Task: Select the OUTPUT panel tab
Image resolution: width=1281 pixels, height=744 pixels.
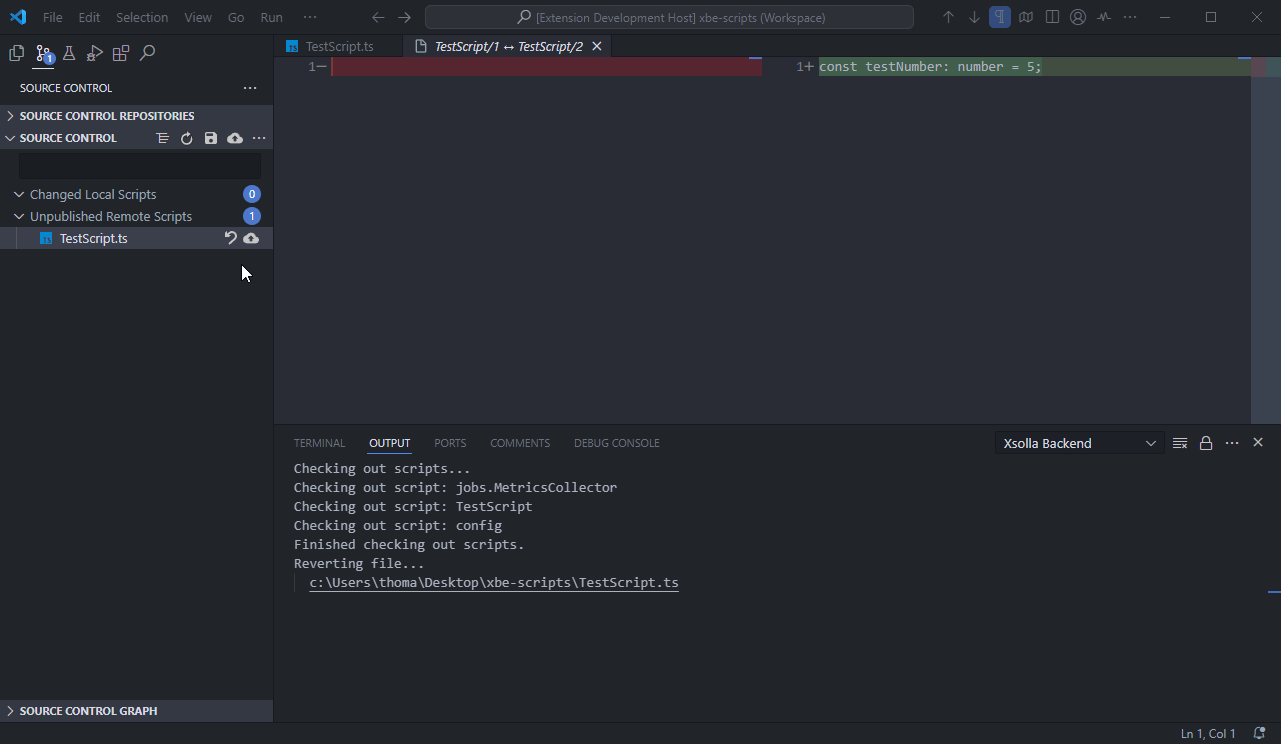Action: (x=389, y=443)
